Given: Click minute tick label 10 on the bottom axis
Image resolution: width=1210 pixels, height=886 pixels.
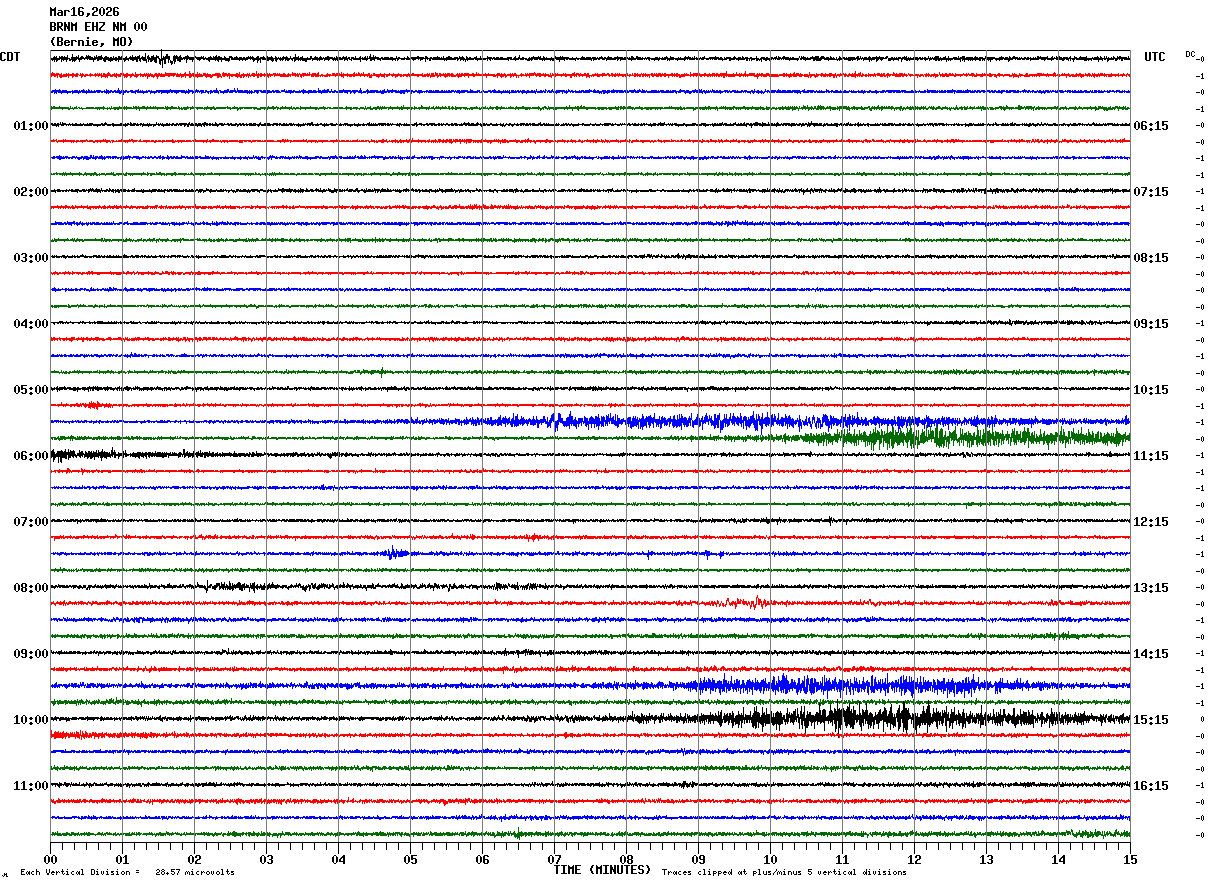Looking at the screenshot, I should click(x=770, y=859).
